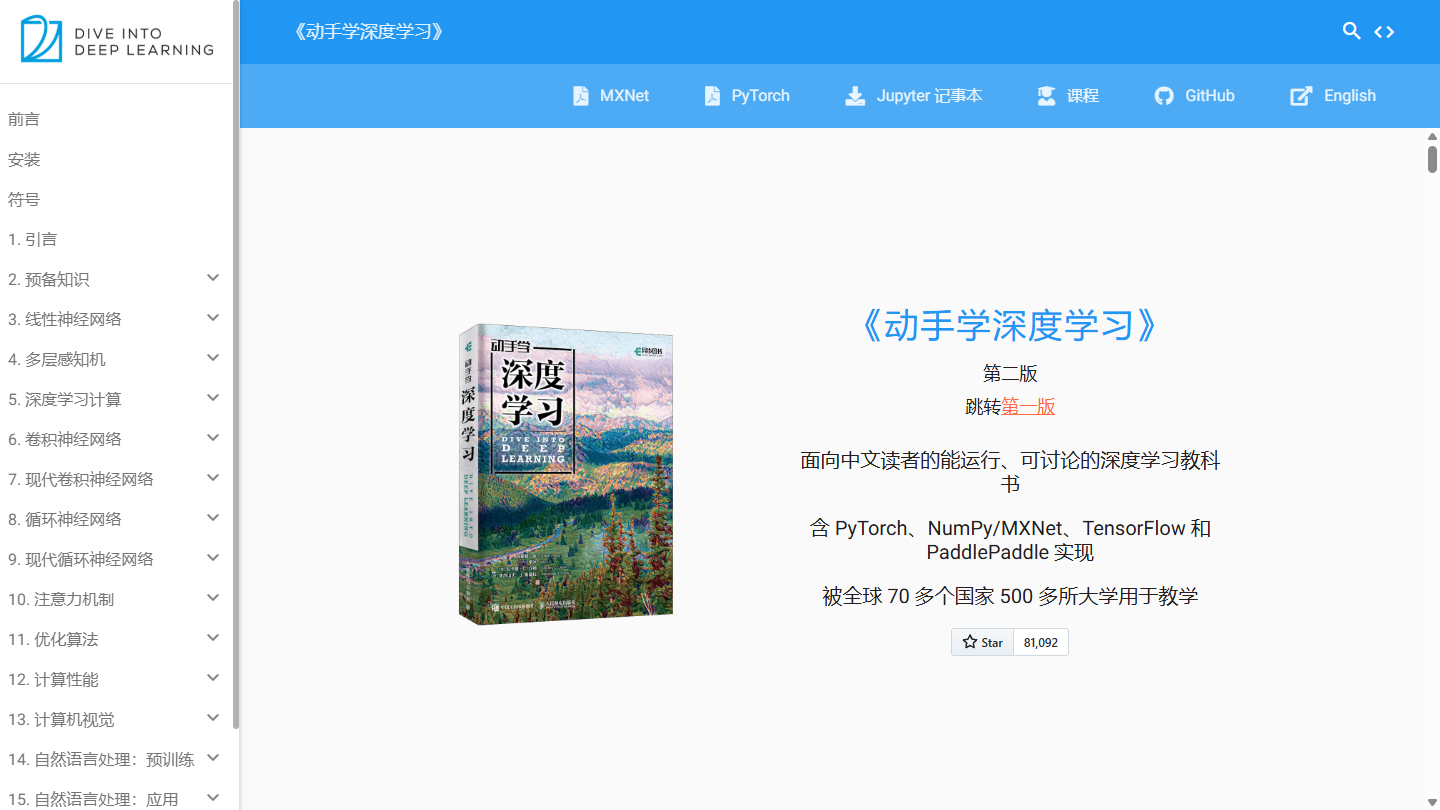The image size is (1440, 810).
Task: Open the 《动手学深度学习》 header title
Action: pos(367,32)
